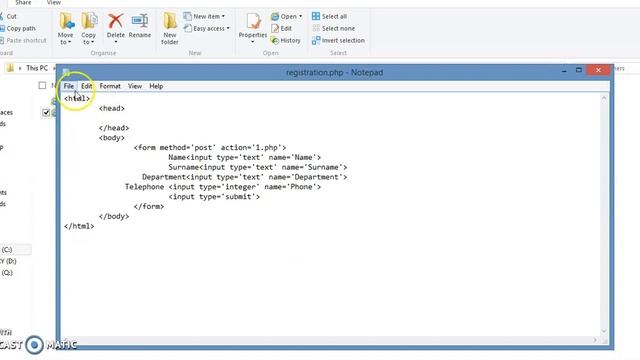Click the submit input line text
The height and width of the screenshot is (360, 640).
pyautogui.click(x=214, y=196)
